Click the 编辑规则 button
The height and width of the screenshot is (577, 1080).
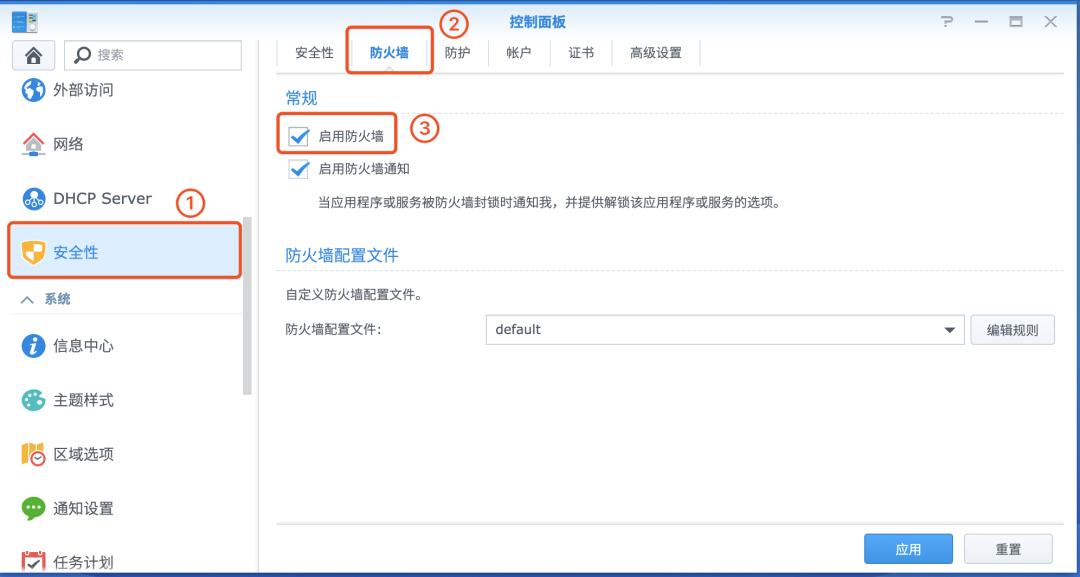1013,329
